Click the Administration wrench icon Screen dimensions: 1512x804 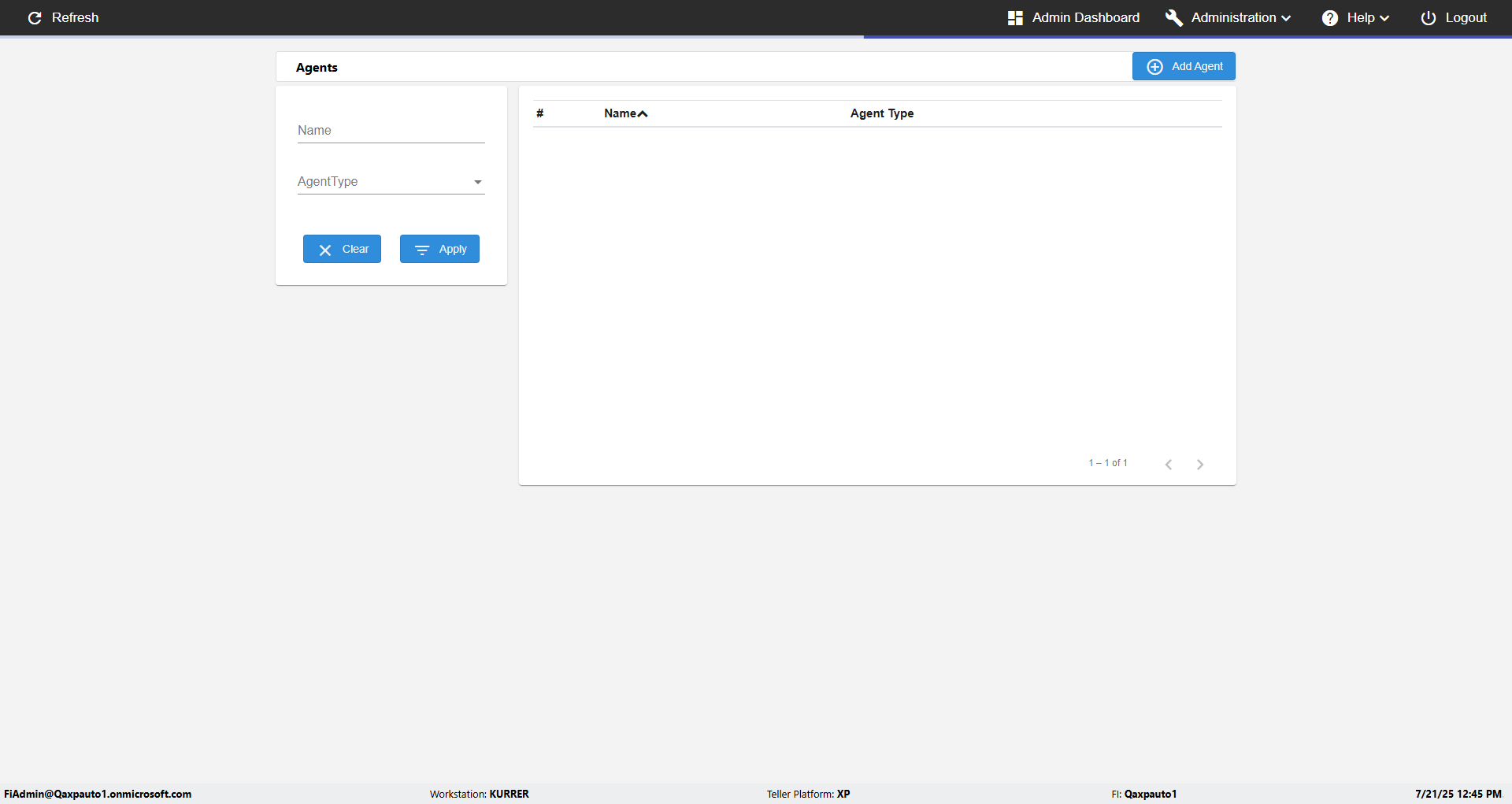pyautogui.click(x=1174, y=17)
